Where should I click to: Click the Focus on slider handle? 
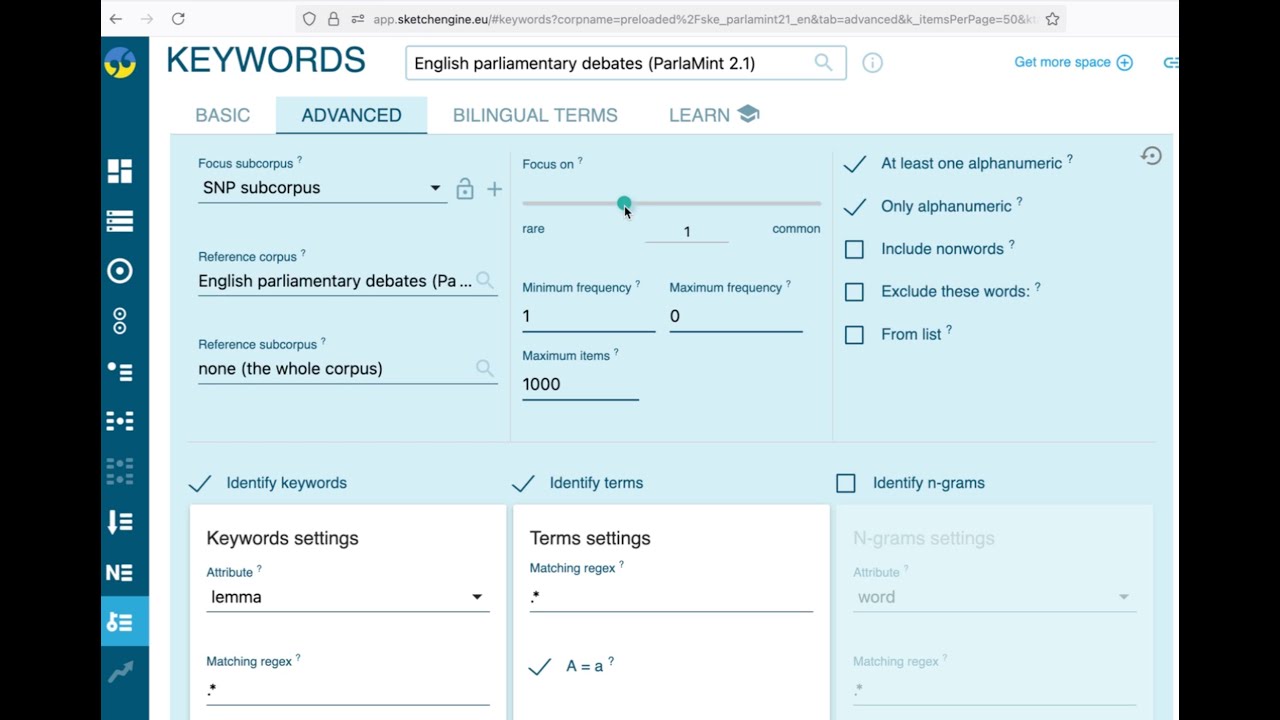click(x=624, y=203)
